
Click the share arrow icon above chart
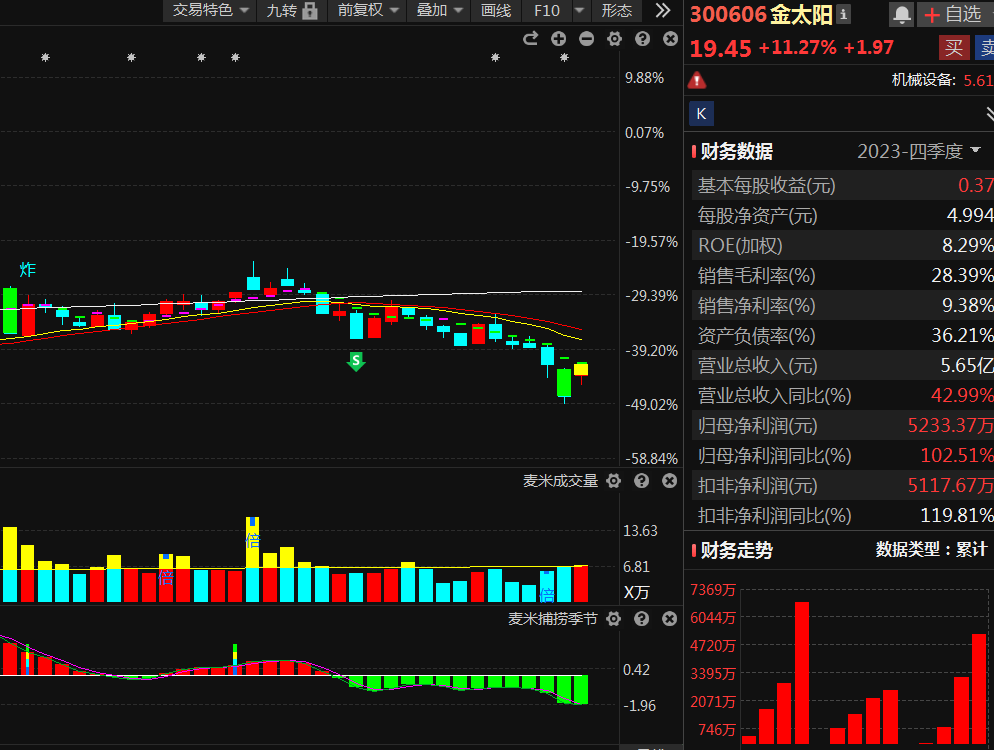(x=531, y=39)
